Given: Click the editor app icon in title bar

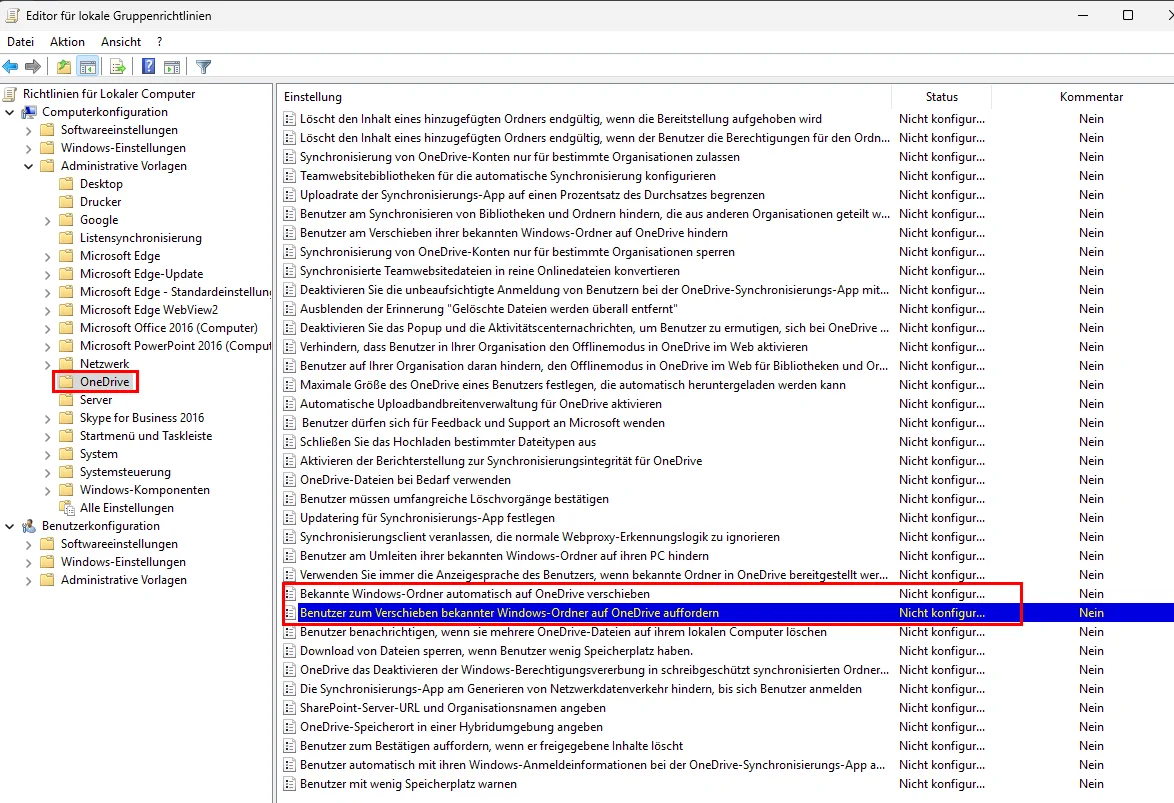Looking at the screenshot, I should (x=12, y=15).
